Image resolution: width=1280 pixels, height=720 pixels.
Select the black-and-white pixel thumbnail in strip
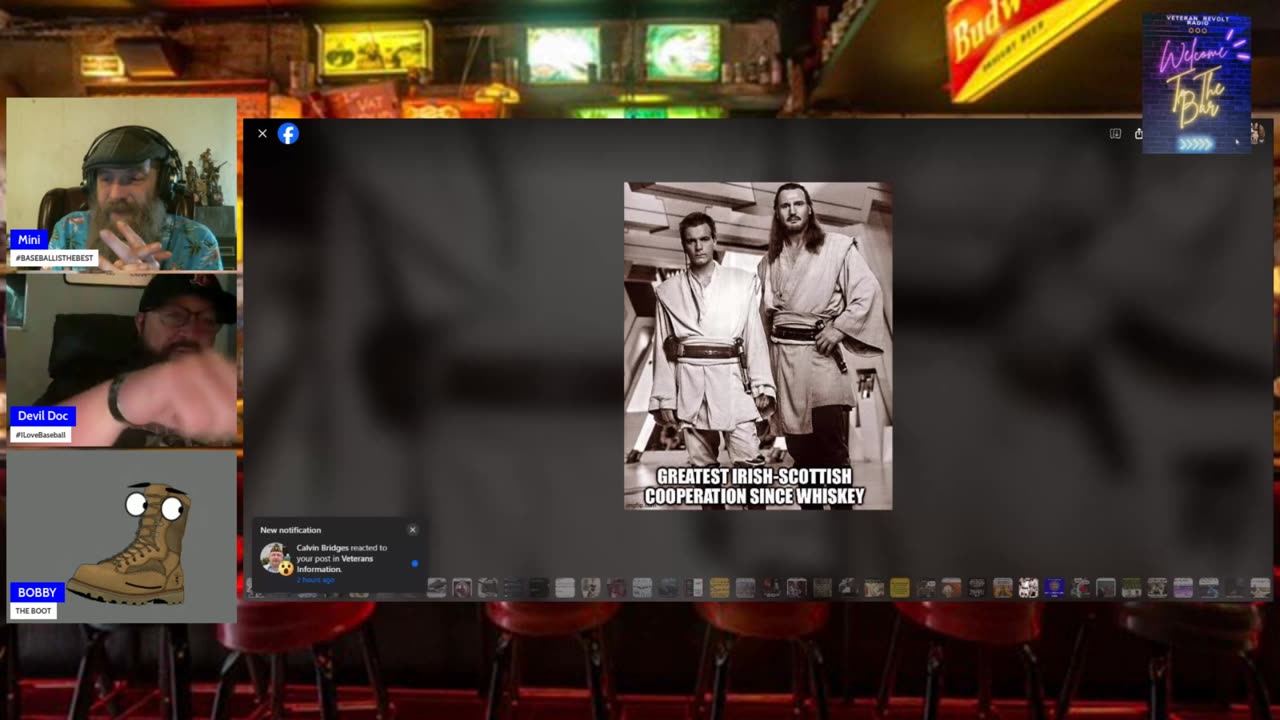coord(1028,588)
